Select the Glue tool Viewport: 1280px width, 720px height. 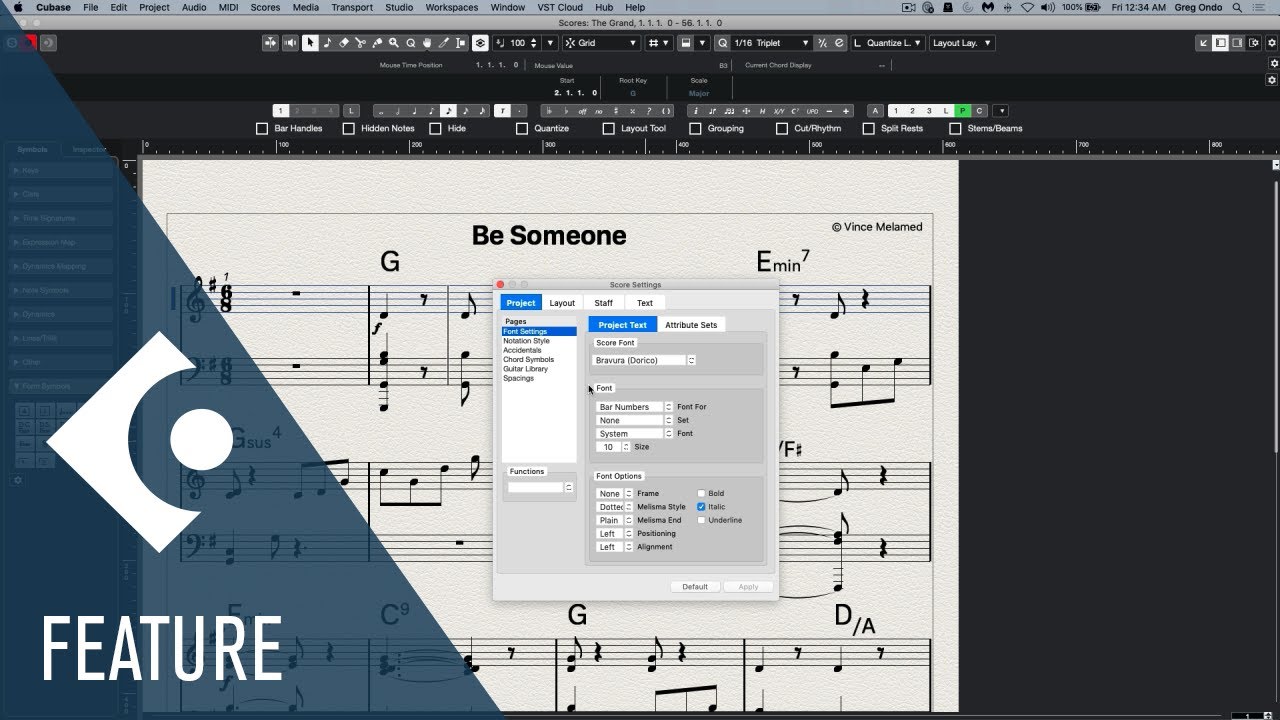(x=378, y=43)
